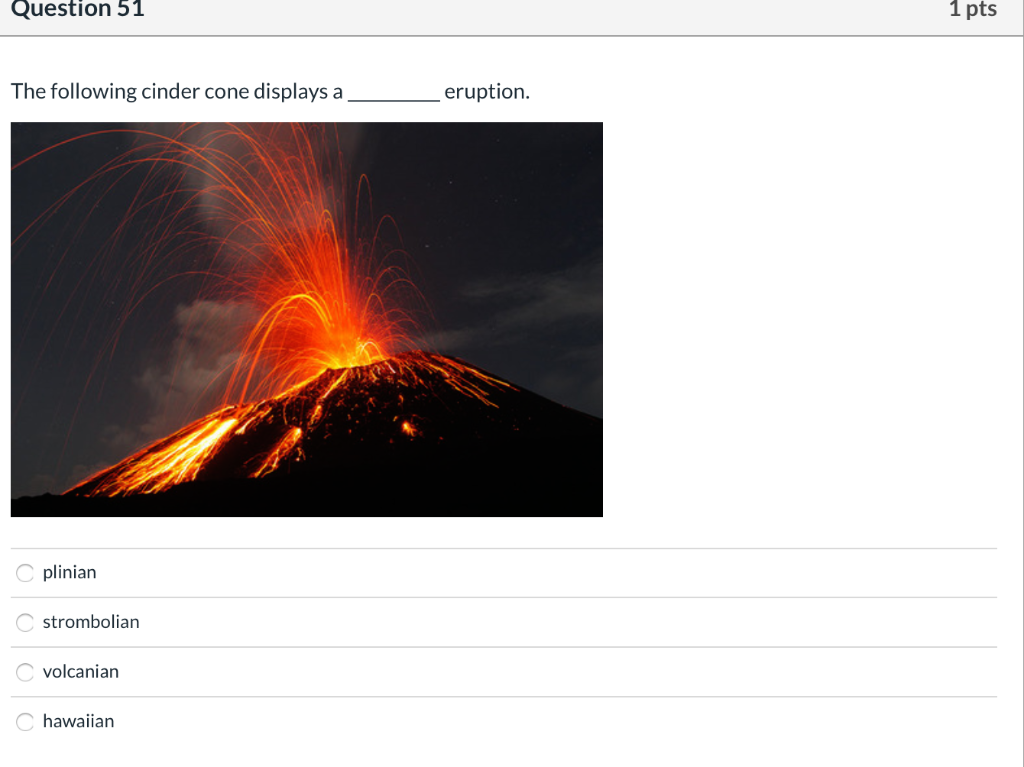Click the strombolian answer label text

90,622
